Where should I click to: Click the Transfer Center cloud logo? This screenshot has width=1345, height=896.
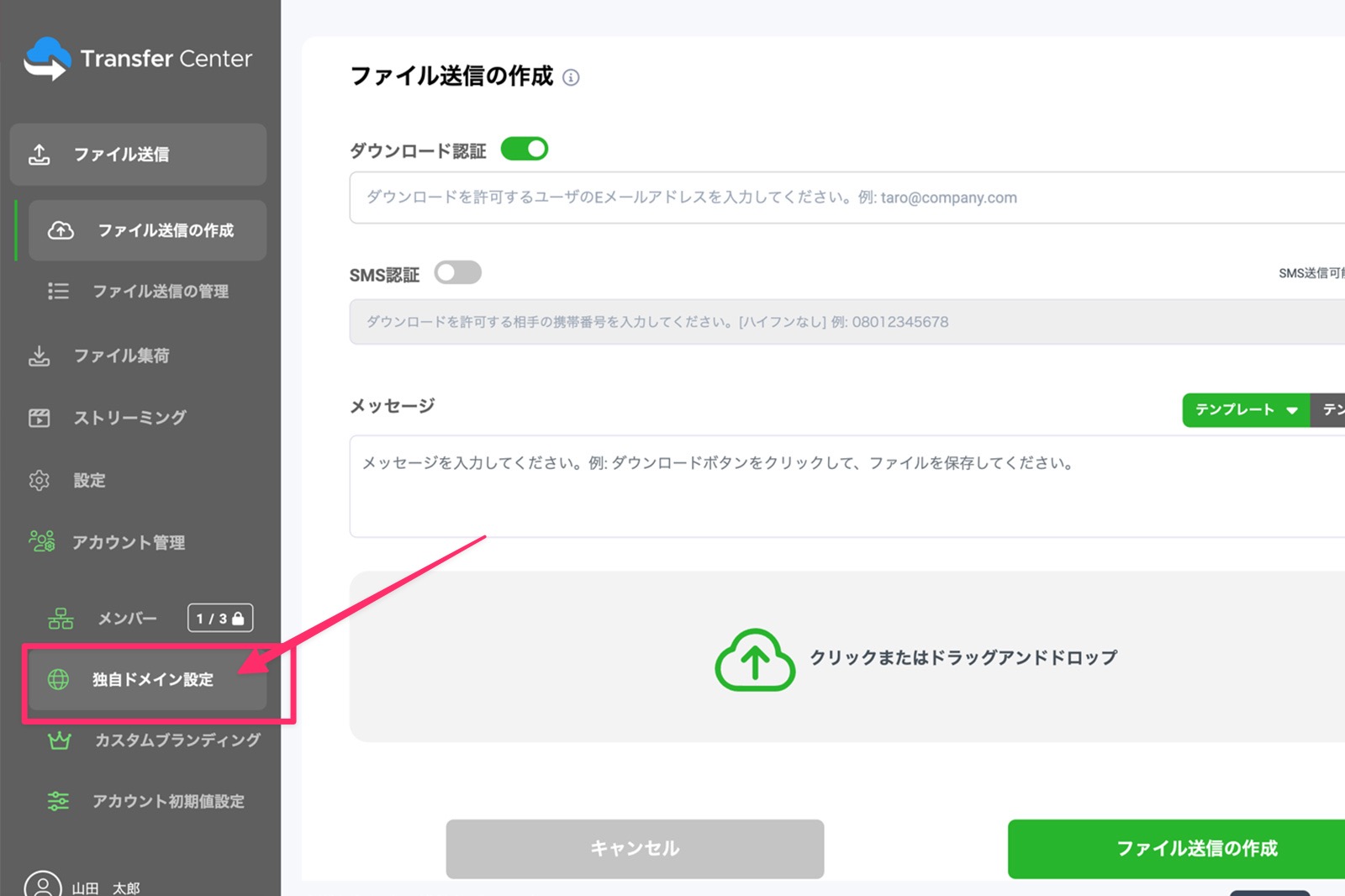[47, 59]
